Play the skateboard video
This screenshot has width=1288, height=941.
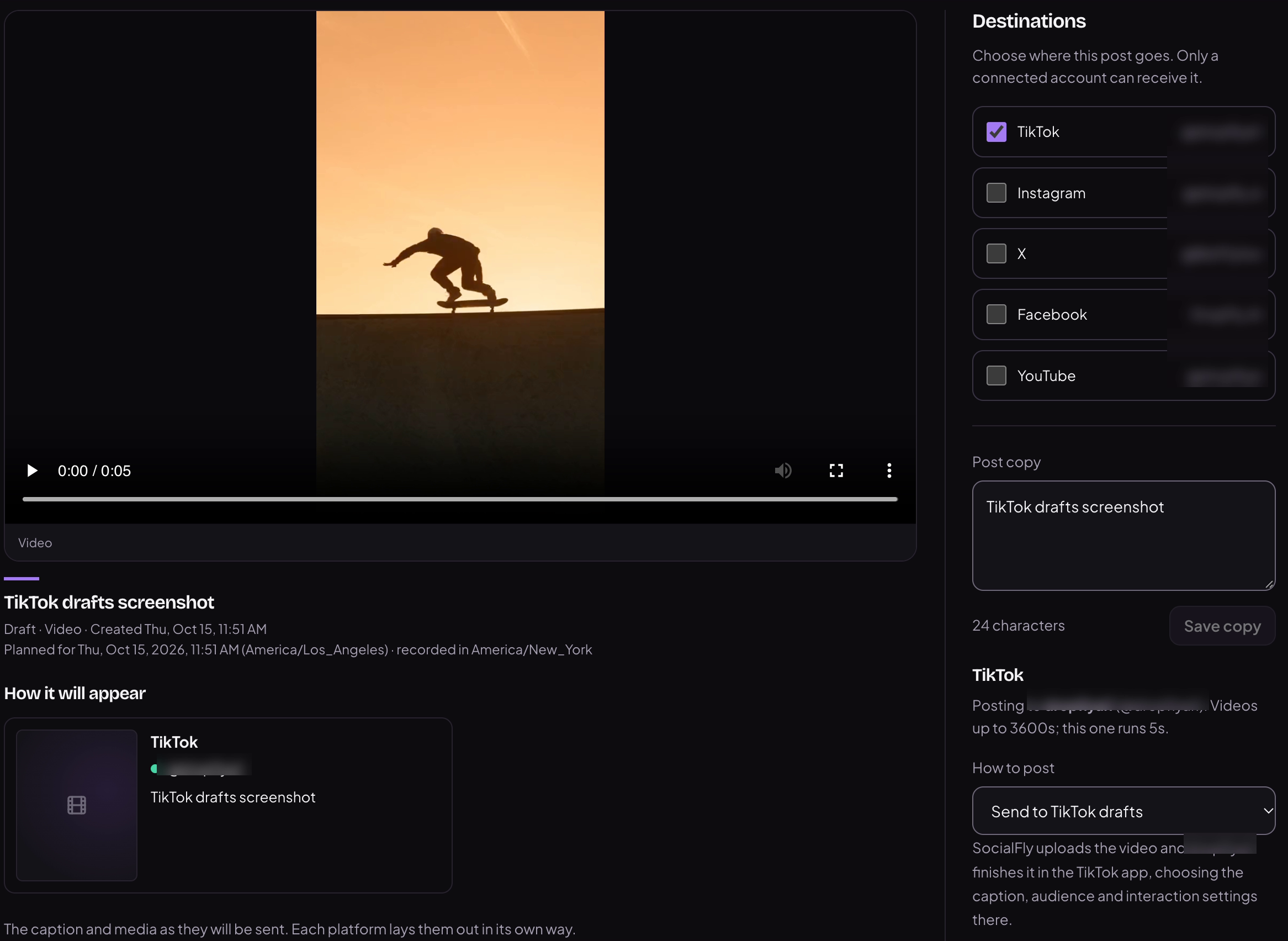32,470
